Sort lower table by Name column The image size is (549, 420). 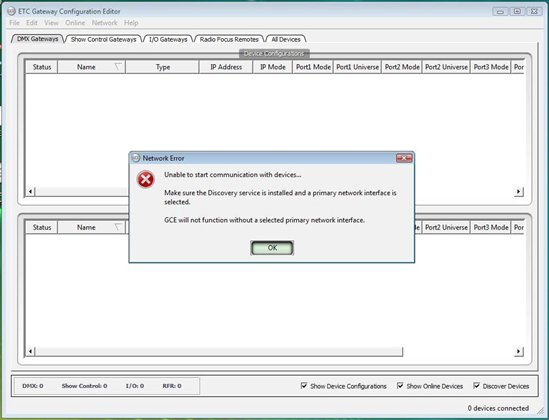pos(91,227)
